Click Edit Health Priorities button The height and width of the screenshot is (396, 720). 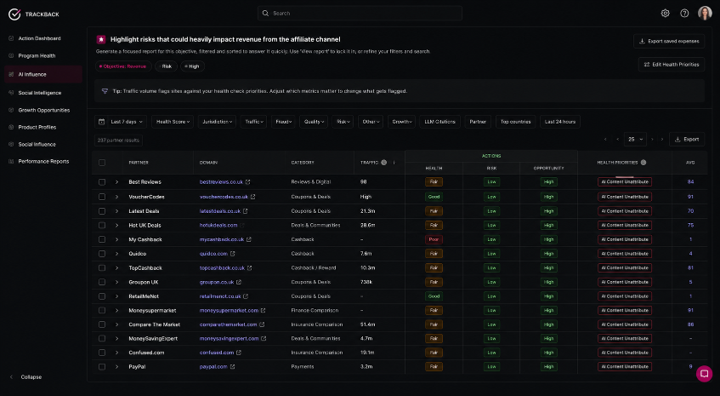click(671, 64)
